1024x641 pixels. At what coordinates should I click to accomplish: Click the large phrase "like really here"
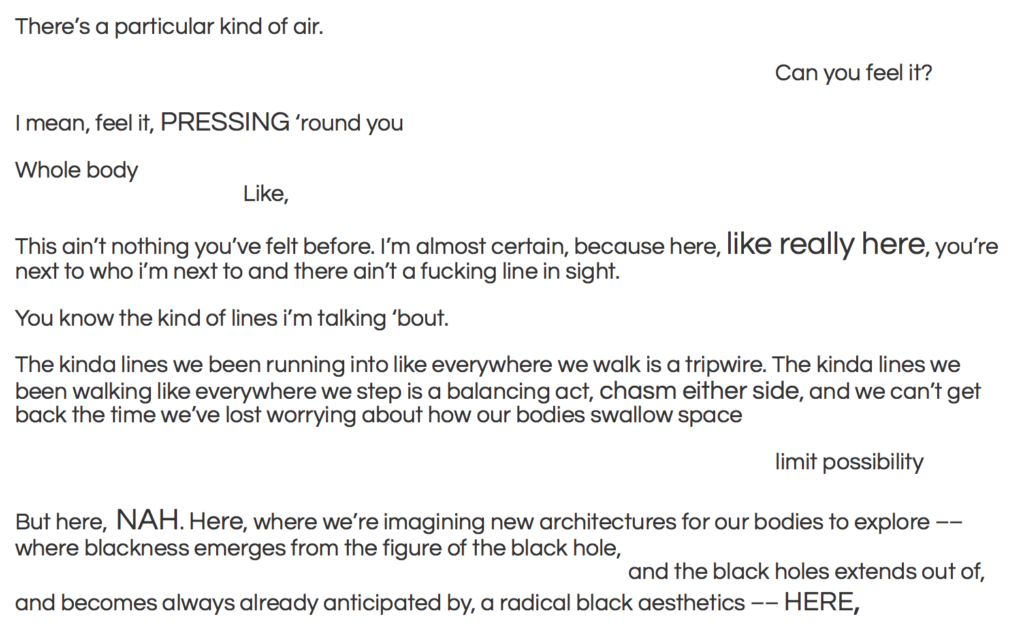tap(826, 243)
